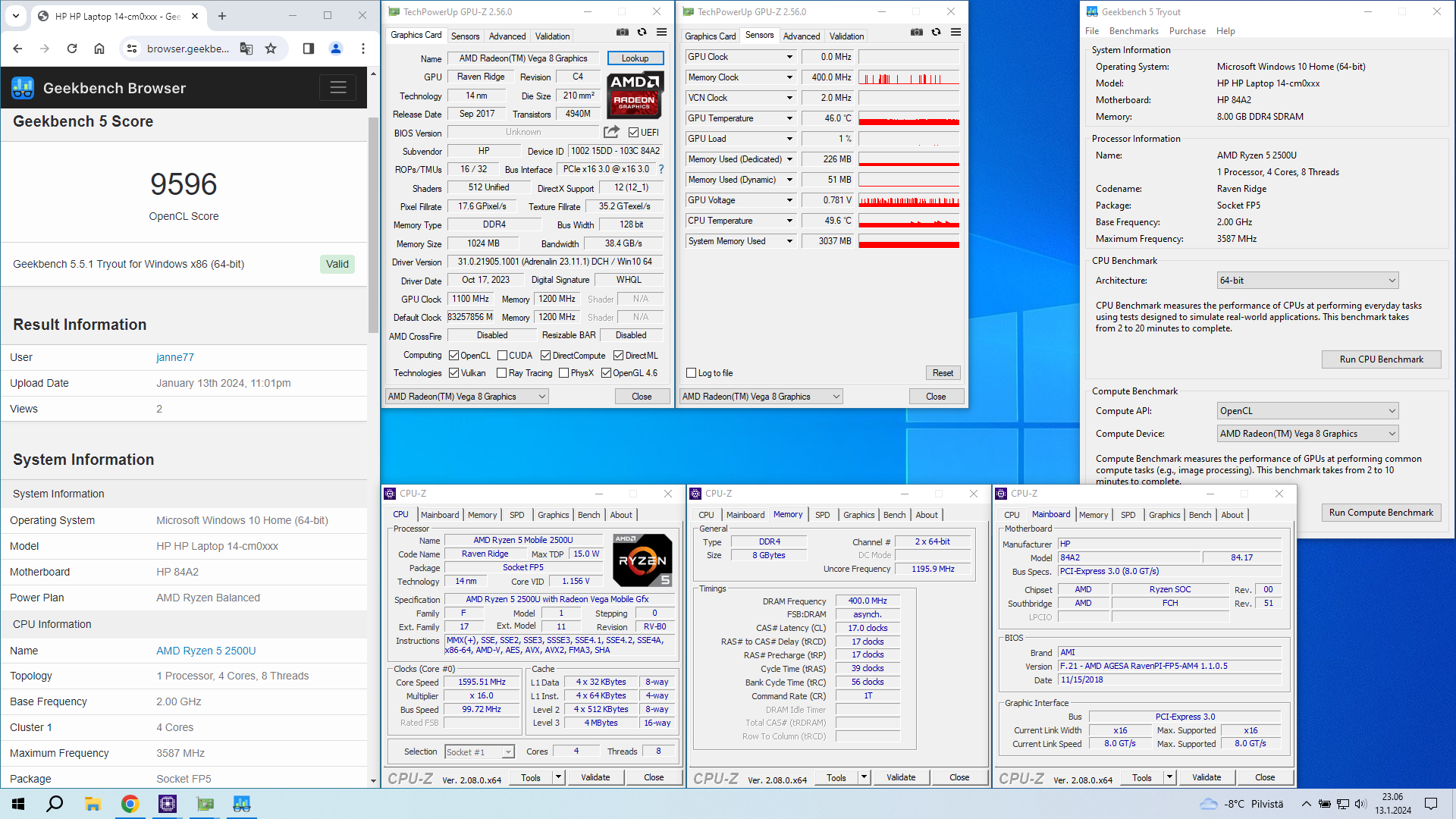Click the browser address bar
Screen dimensions: 1456x819
pos(188,49)
